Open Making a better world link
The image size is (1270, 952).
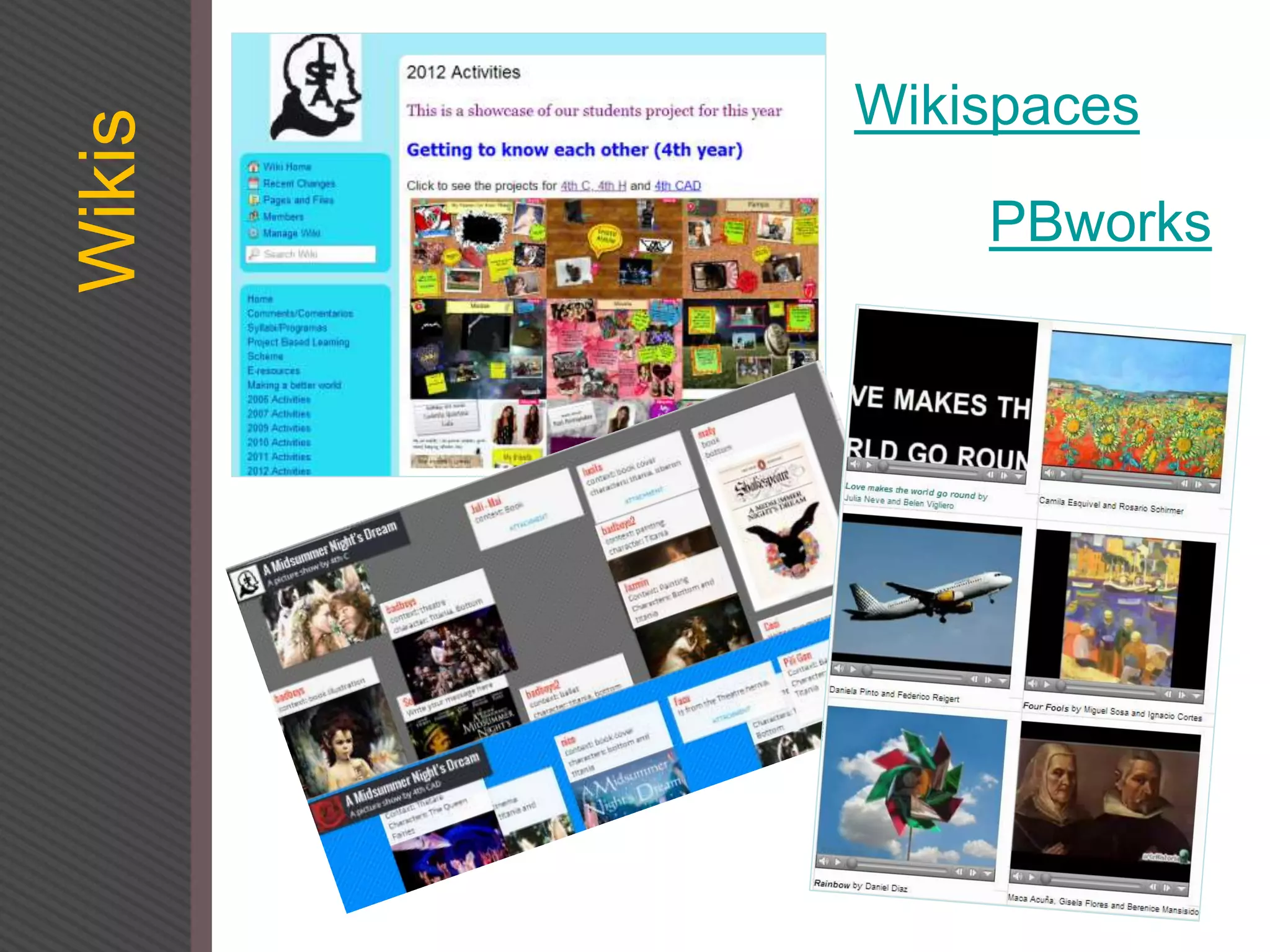[x=294, y=385]
